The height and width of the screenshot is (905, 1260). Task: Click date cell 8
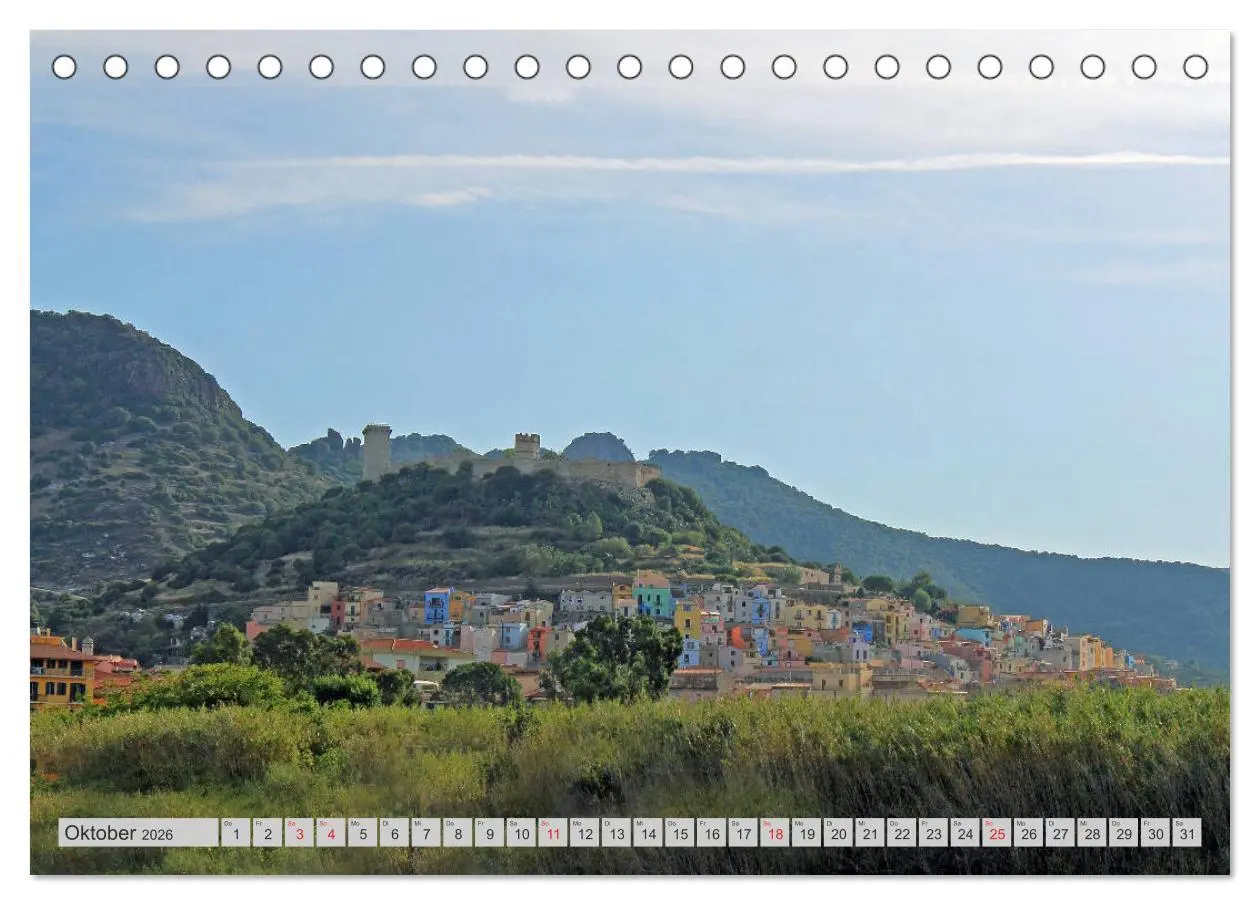(x=457, y=833)
